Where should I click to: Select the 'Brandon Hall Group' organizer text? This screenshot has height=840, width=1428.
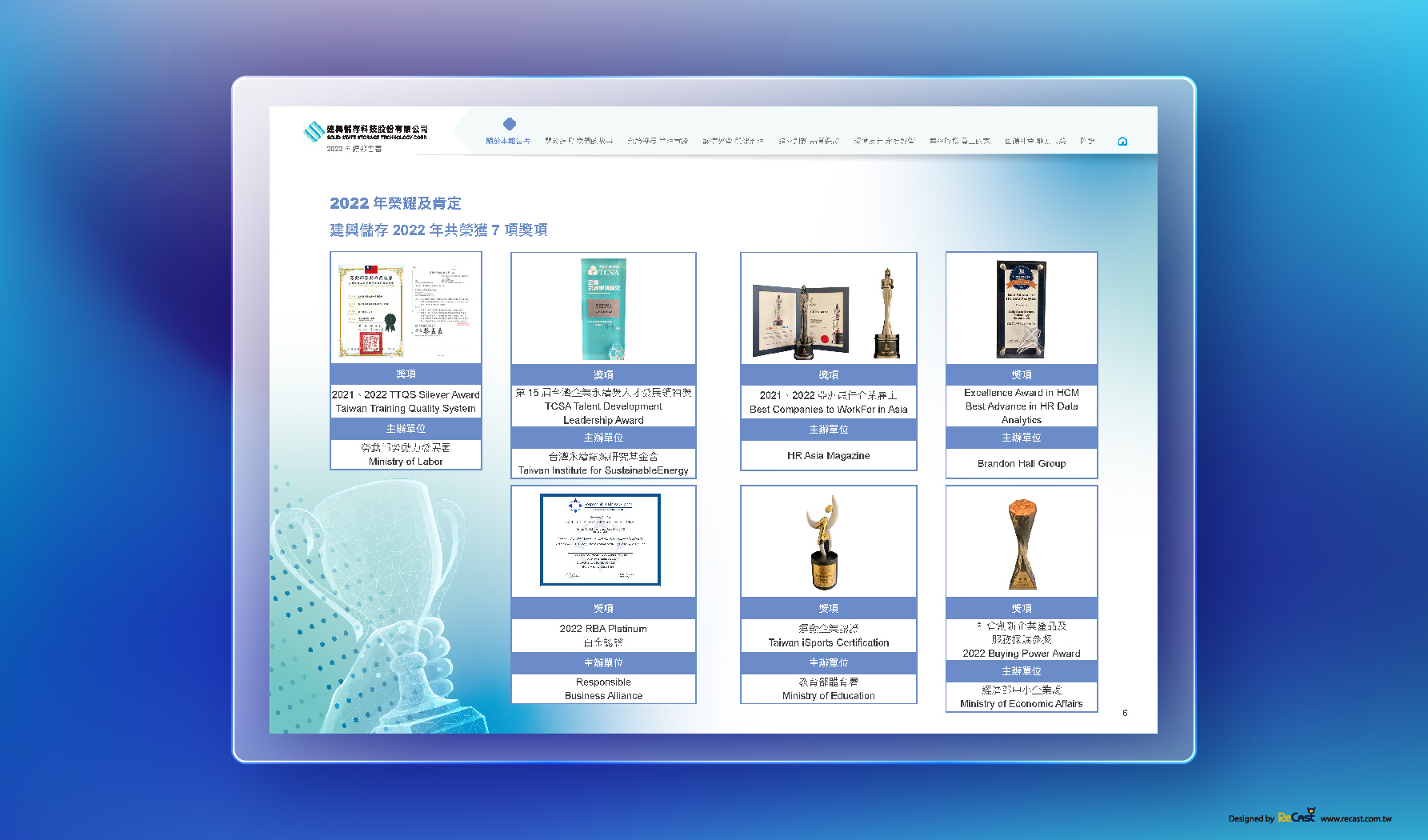coord(1022,463)
